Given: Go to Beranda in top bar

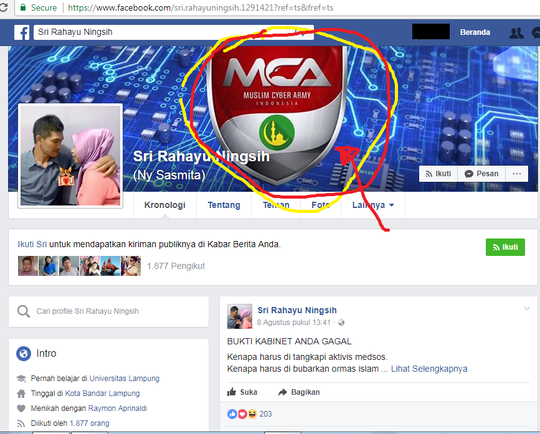Looking at the screenshot, I should (x=475, y=32).
